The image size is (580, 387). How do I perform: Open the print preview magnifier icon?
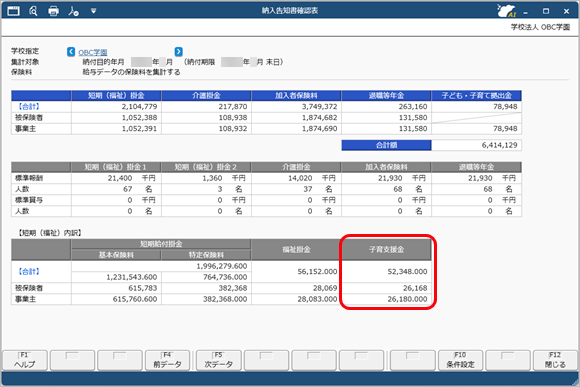click(33, 11)
